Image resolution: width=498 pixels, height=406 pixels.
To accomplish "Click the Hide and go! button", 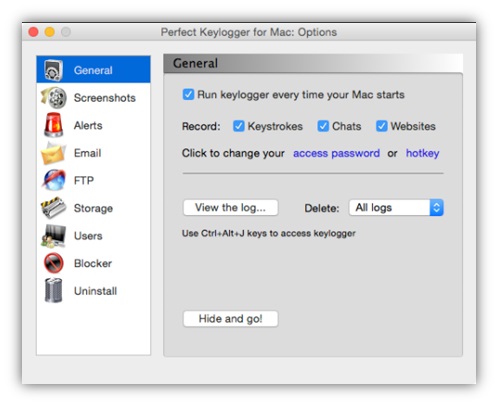I will tap(231, 319).
